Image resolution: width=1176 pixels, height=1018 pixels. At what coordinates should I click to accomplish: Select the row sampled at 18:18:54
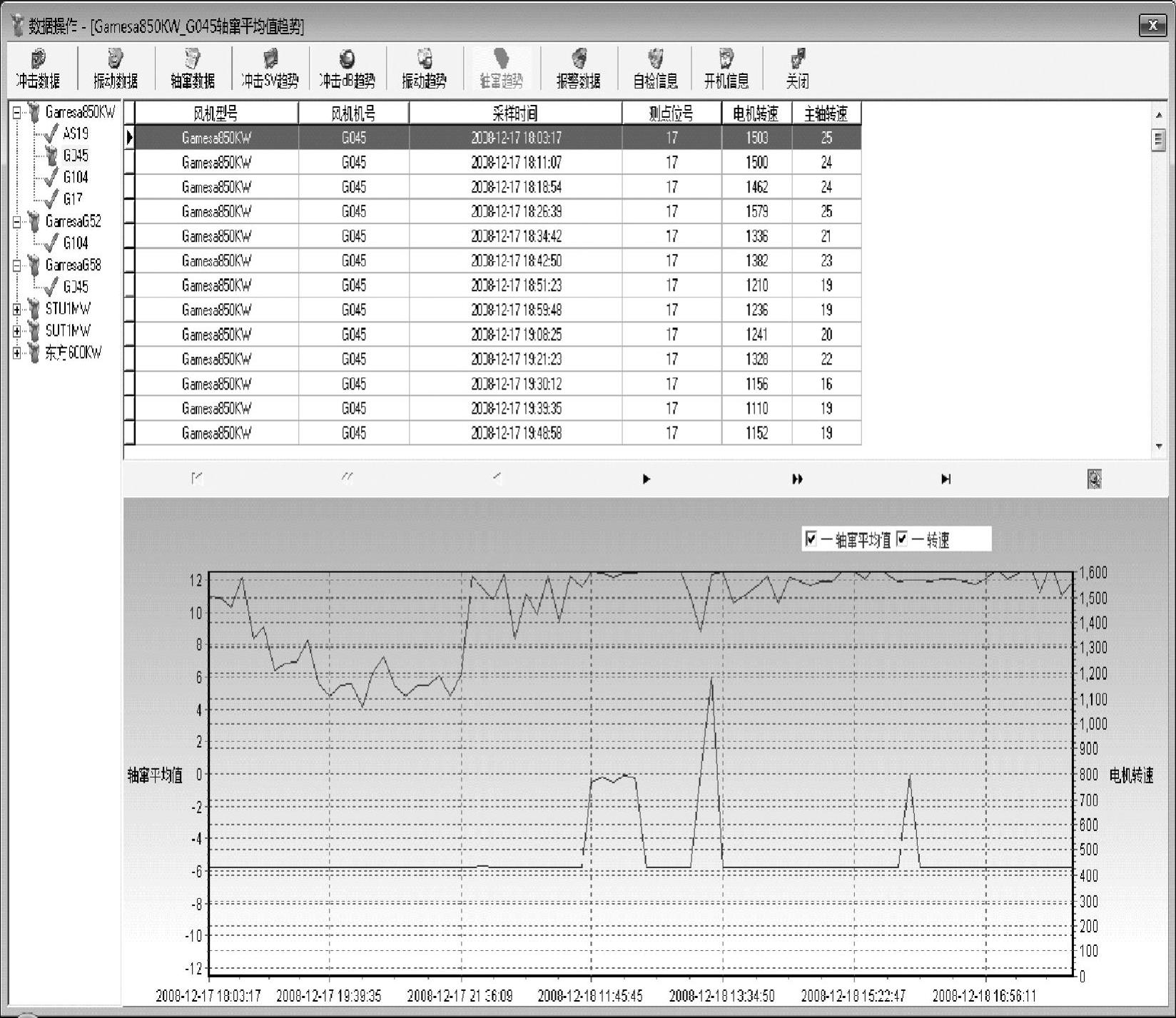tap(498, 187)
